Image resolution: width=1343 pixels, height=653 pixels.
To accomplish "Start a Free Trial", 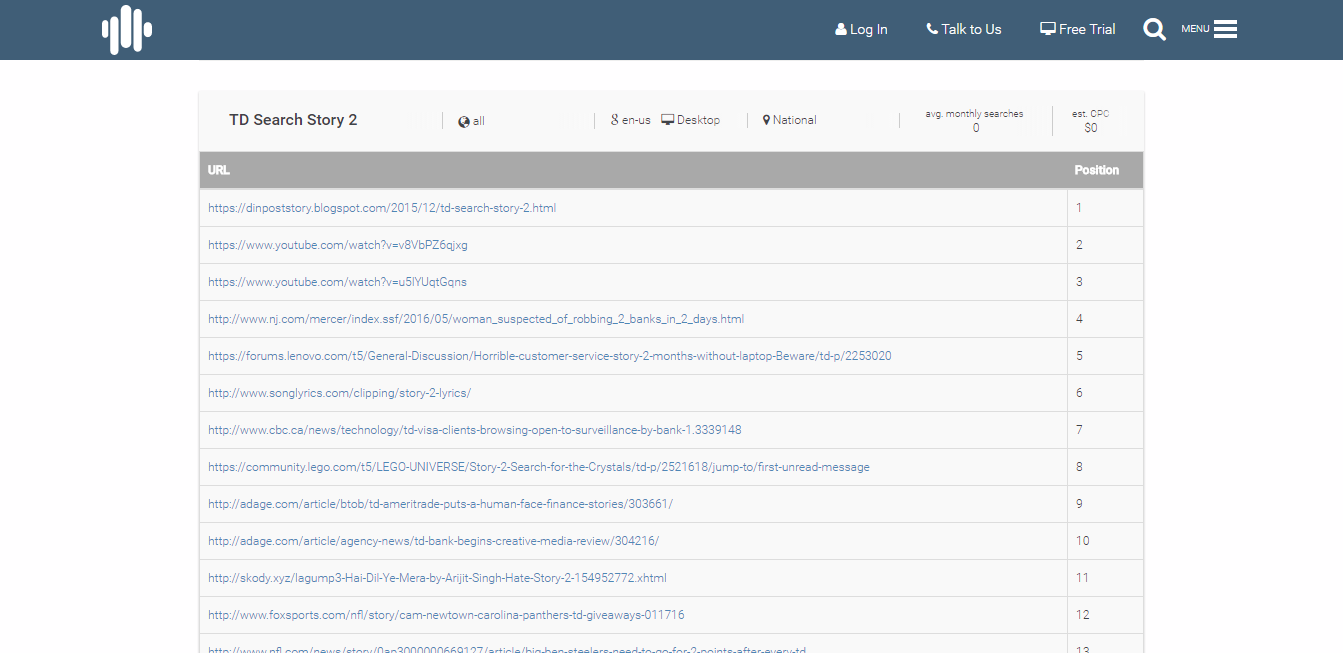I will (x=1078, y=29).
